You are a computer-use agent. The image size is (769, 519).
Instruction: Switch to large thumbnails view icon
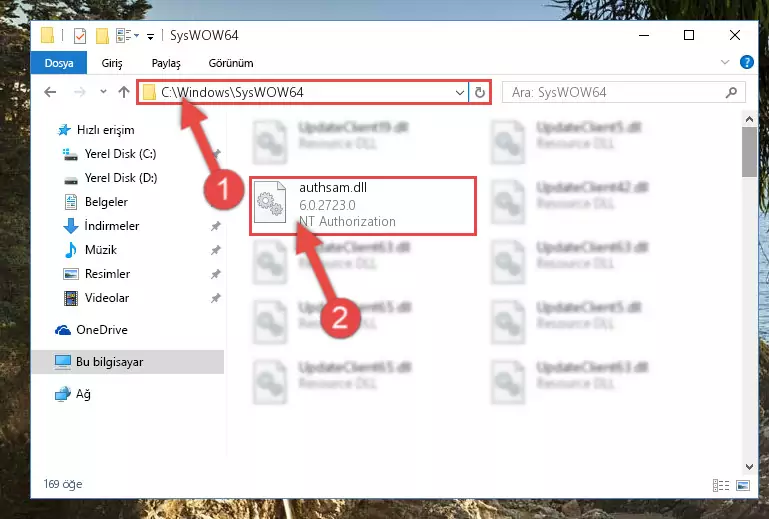click(x=743, y=485)
